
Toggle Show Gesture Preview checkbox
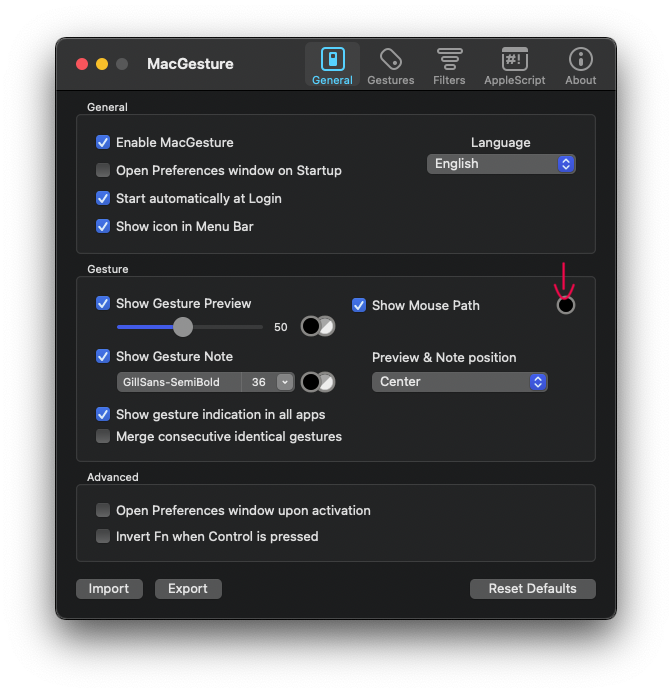click(x=103, y=304)
